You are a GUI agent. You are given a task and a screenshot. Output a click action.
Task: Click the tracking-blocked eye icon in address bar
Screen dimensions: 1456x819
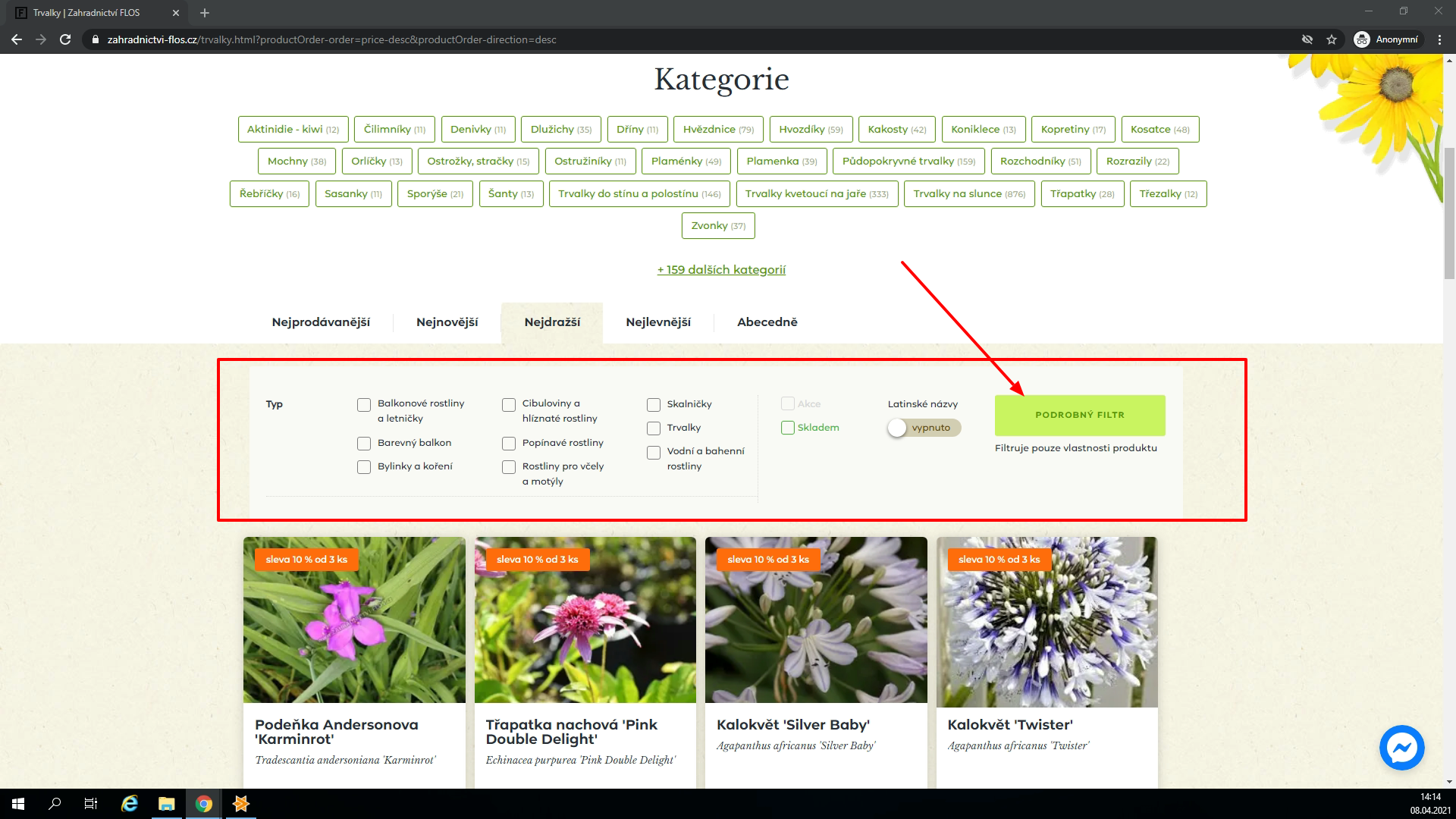(x=1307, y=39)
